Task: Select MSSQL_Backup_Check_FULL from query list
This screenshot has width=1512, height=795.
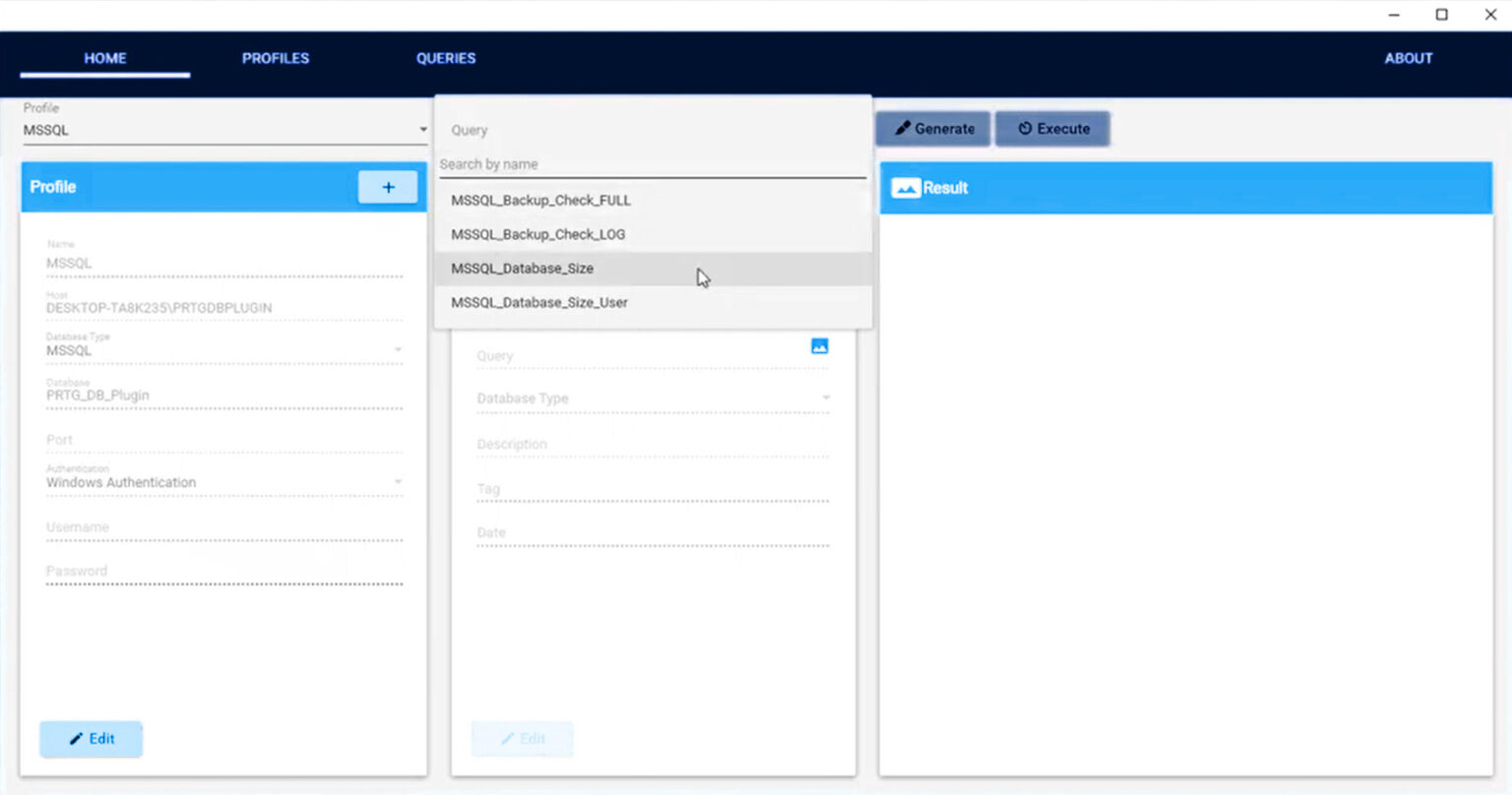Action: [540, 200]
